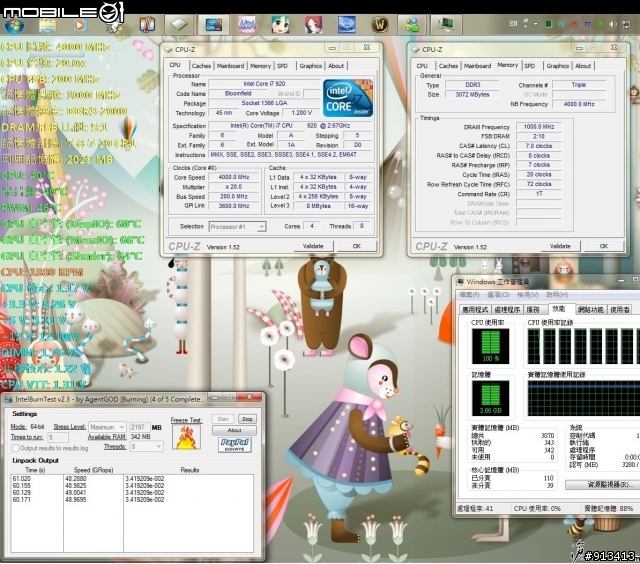
Task: Open 檢視(V) menu in Task Manager
Action: (528, 295)
